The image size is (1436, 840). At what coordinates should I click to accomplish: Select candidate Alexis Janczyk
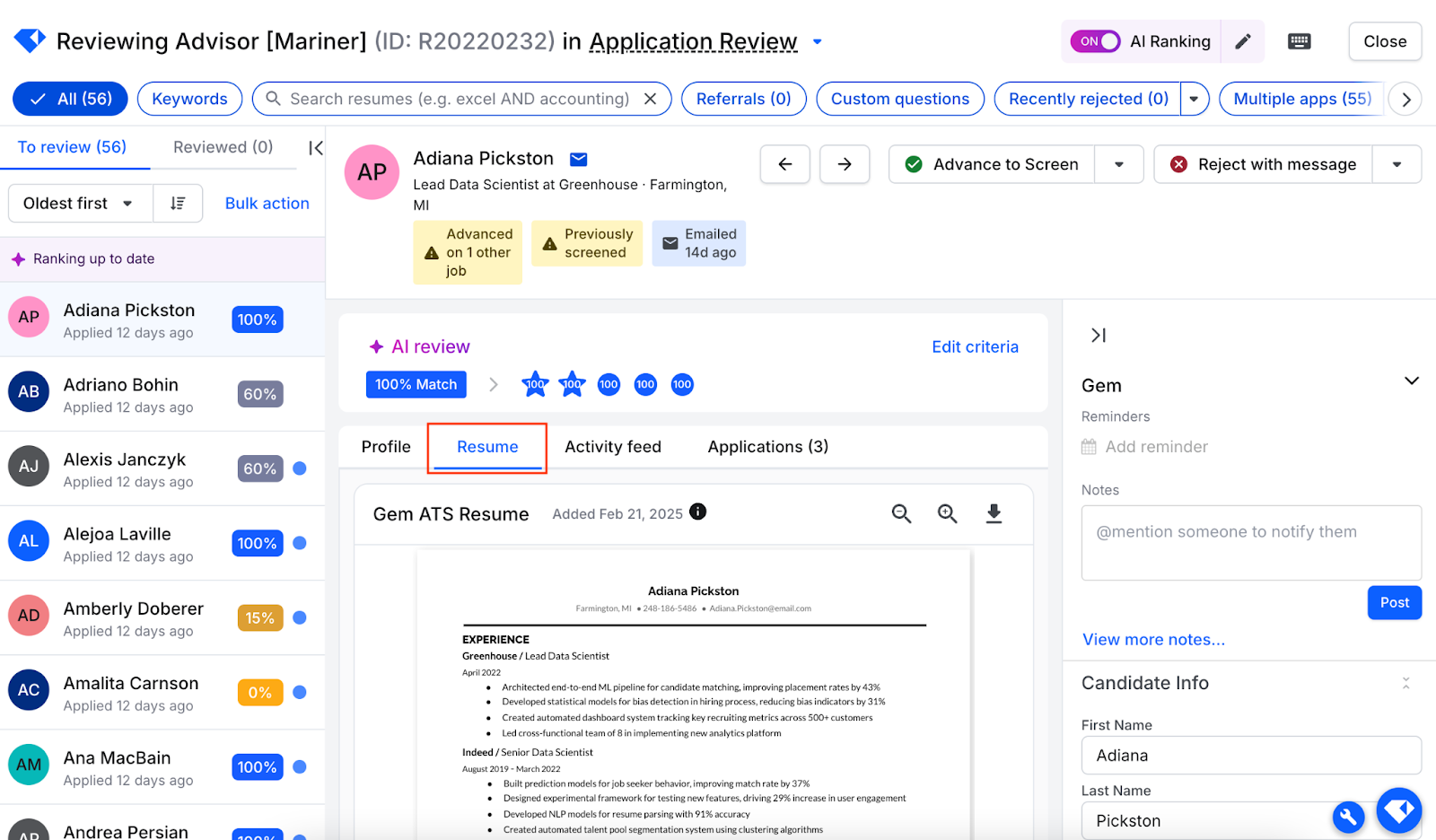pos(162,468)
